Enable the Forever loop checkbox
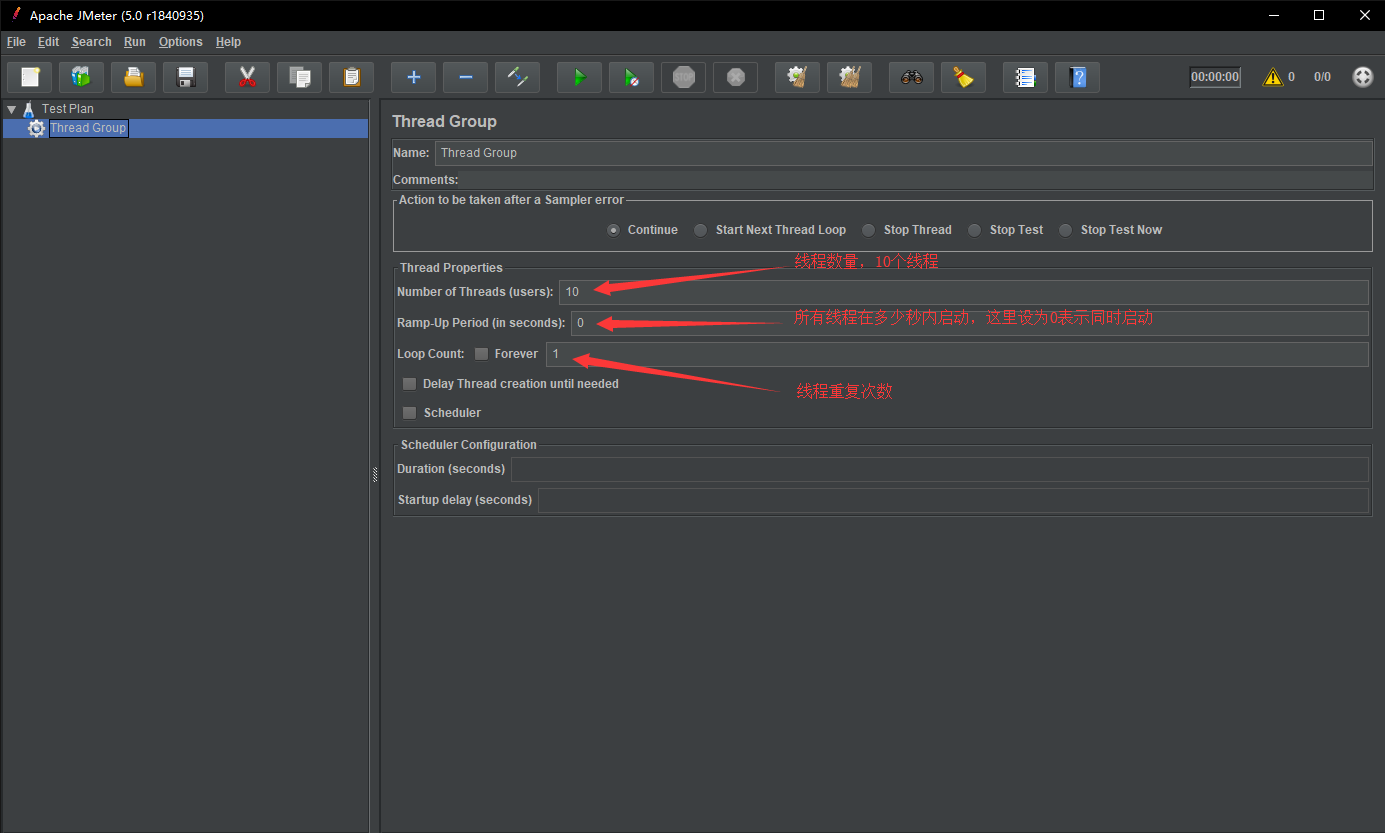The height and width of the screenshot is (833, 1385). (482, 354)
